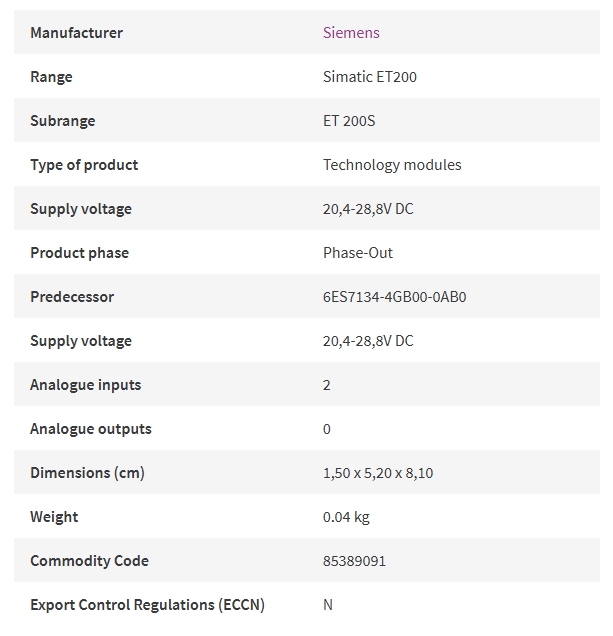Screen dimensions: 613x636
Task: Click the Type of product label
Action: (x=84, y=165)
